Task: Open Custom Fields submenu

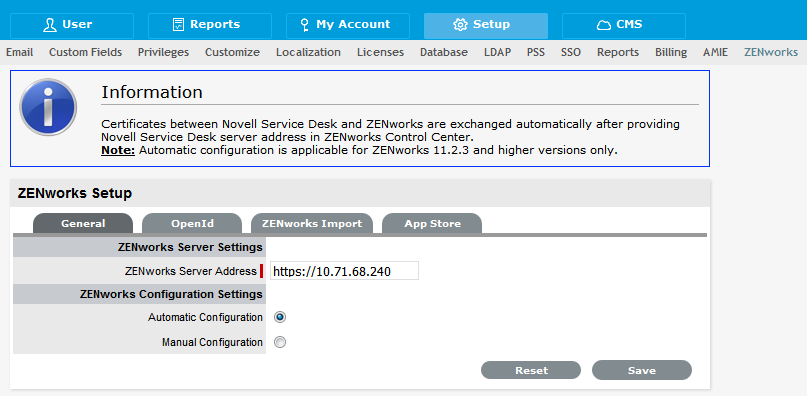Action: click(85, 53)
